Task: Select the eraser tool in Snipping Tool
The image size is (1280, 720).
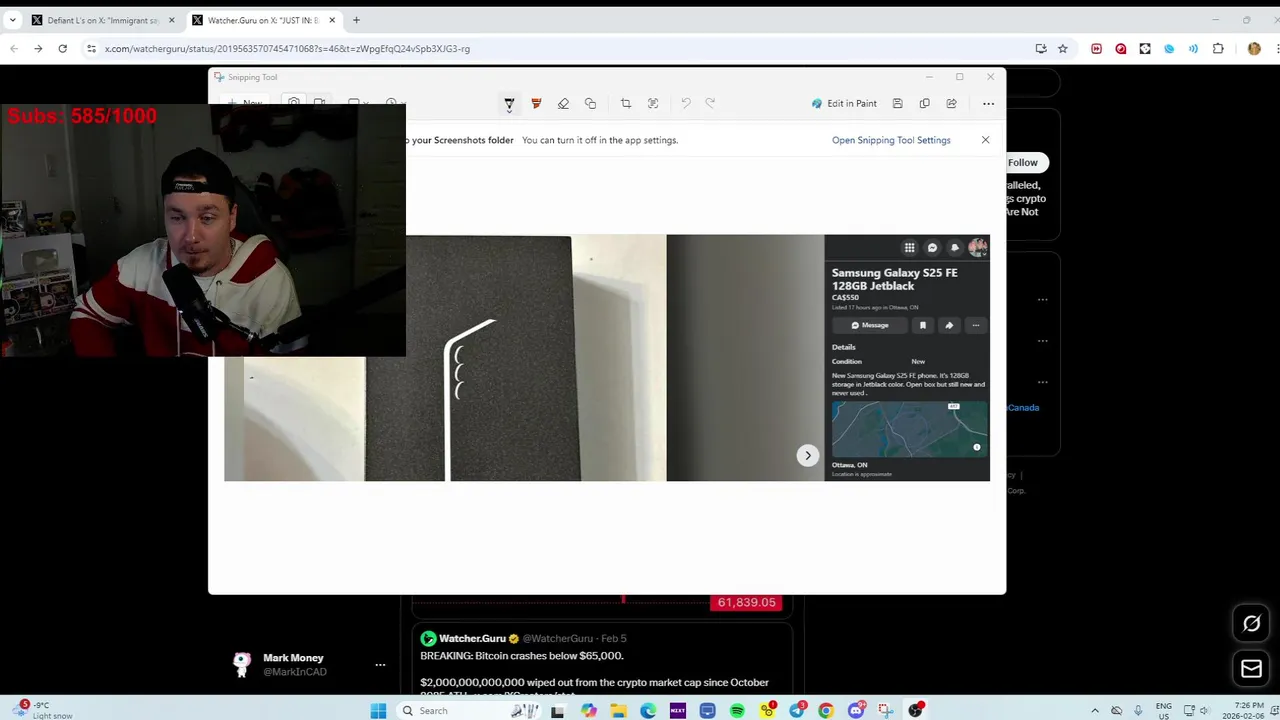Action: tap(563, 103)
